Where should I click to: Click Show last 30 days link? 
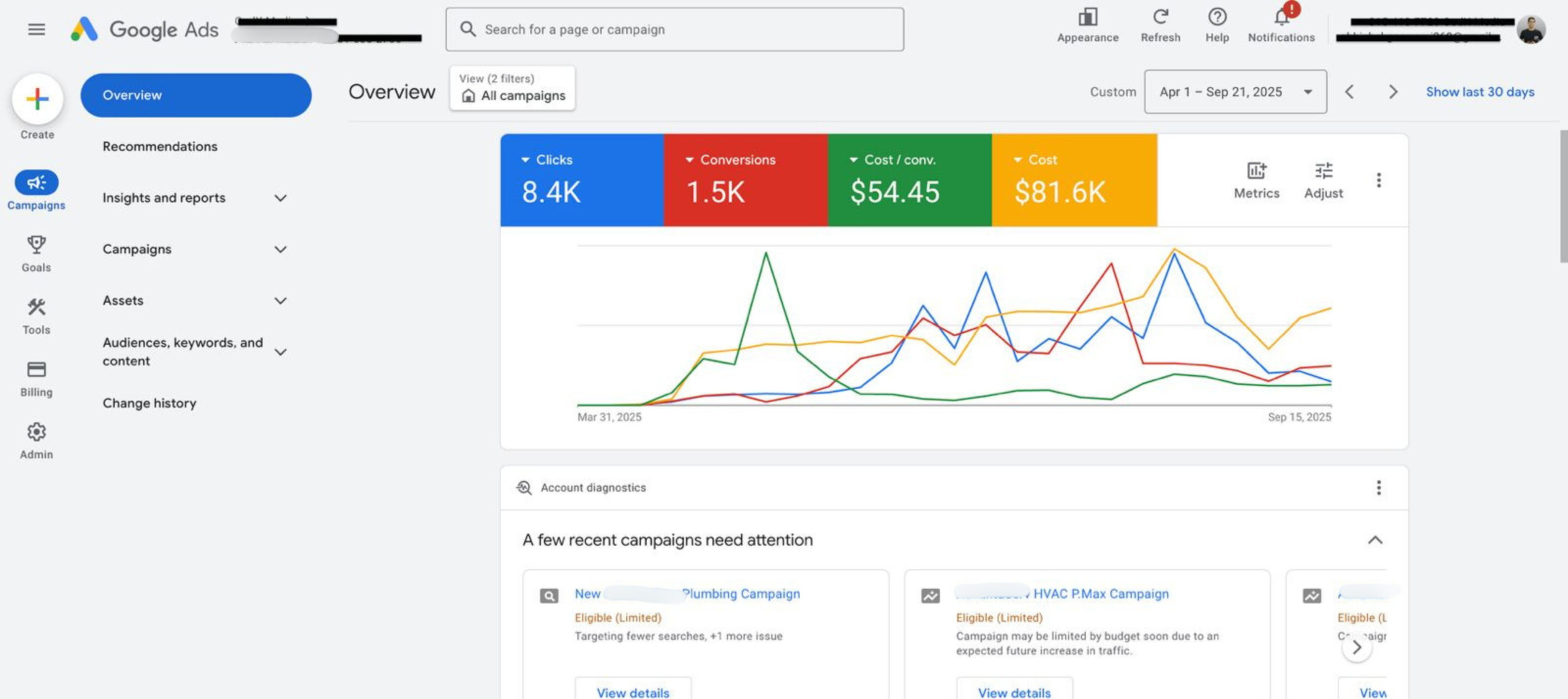[x=1480, y=92]
